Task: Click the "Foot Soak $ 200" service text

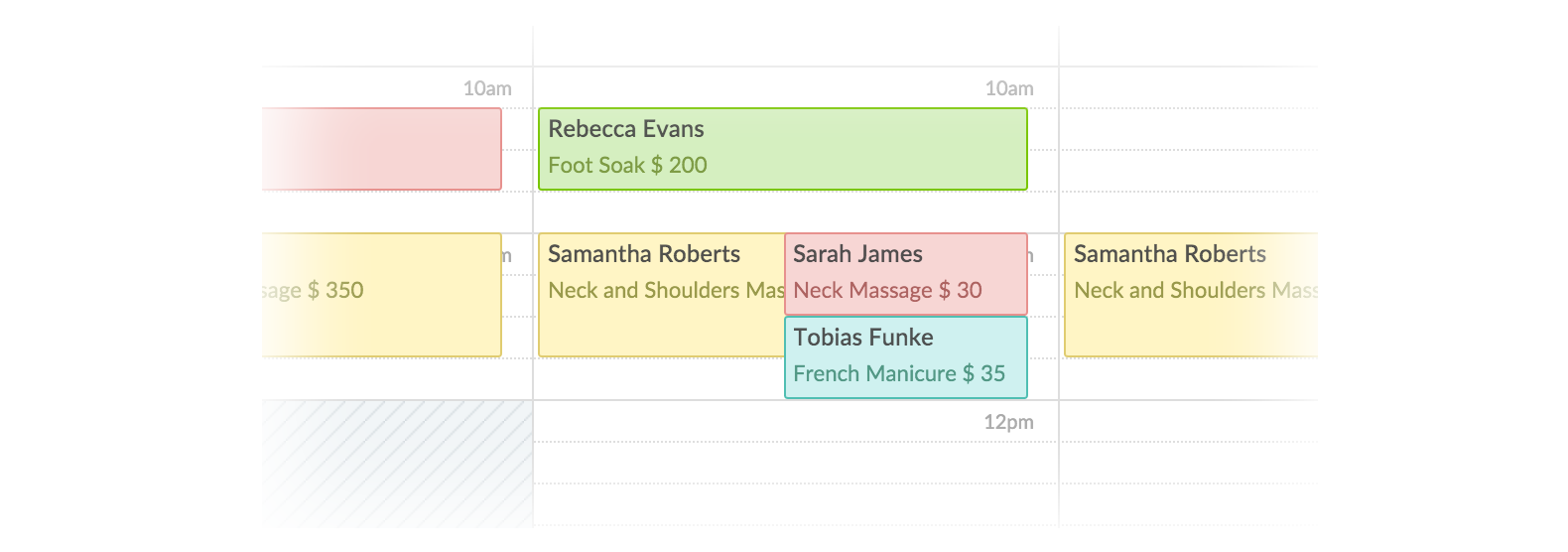Action: 627,165
